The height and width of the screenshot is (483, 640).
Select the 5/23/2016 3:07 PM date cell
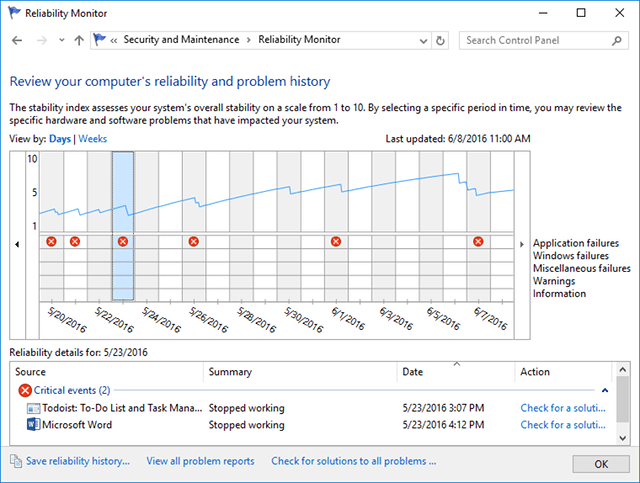(443, 408)
